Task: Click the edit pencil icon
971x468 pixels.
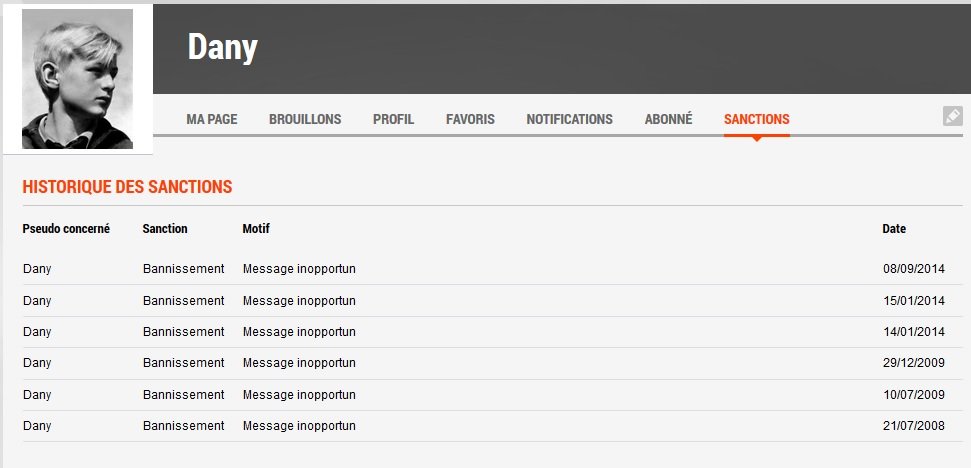Action: (x=953, y=116)
